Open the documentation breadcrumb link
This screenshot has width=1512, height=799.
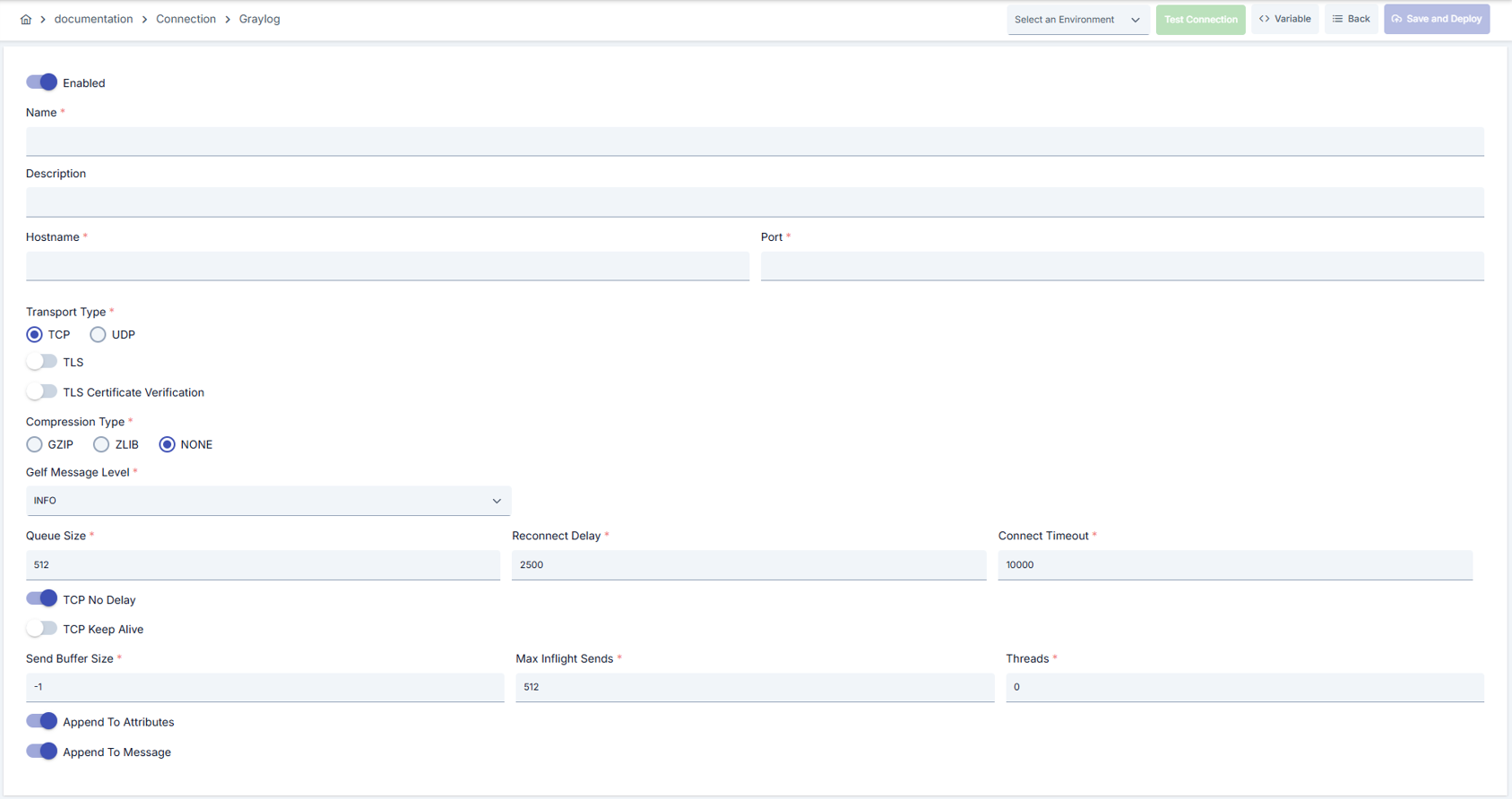coord(93,19)
